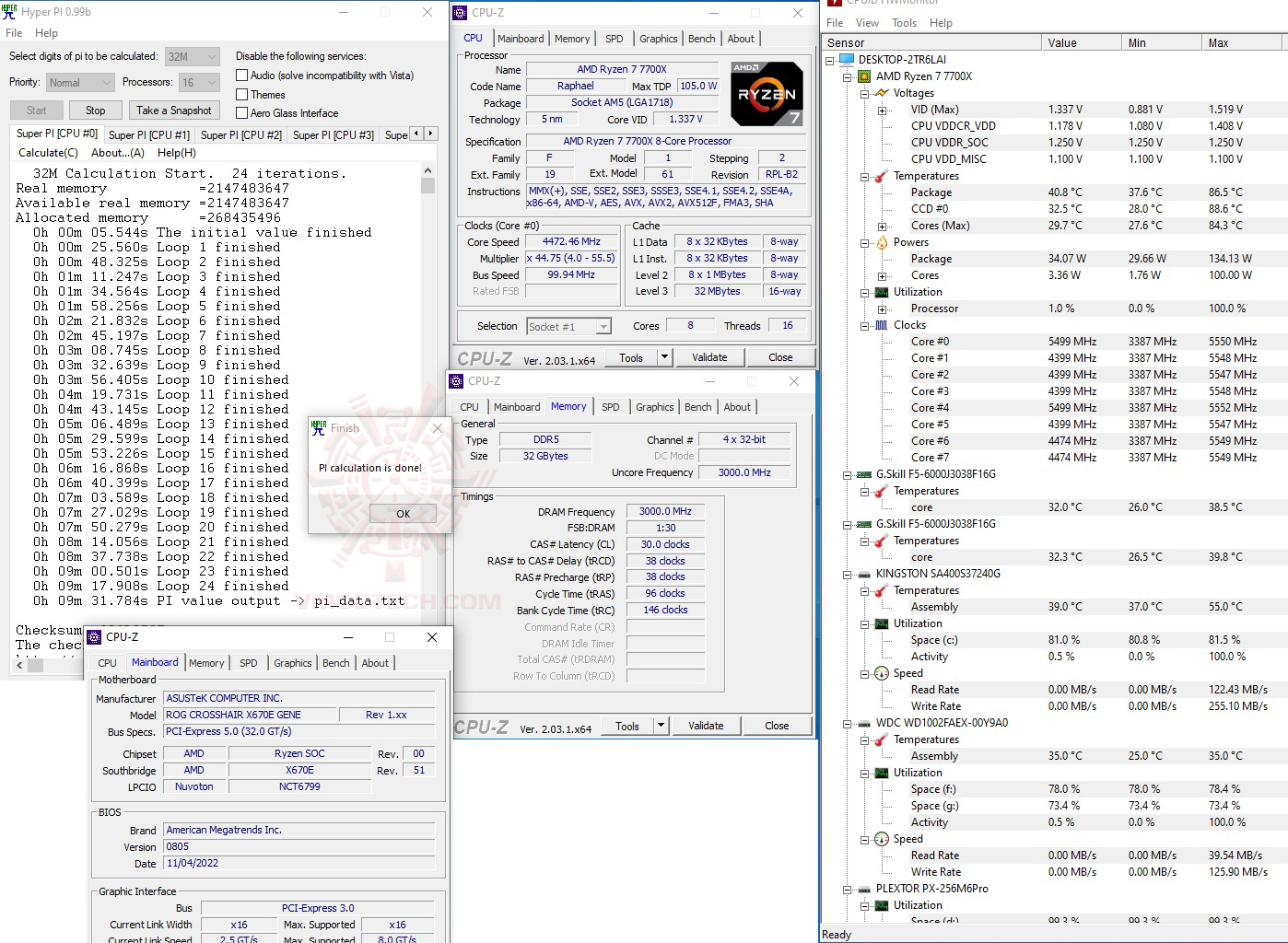Expand the VID (Max) voltage row
Screen dimensions: 1288x943
point(882,110)
